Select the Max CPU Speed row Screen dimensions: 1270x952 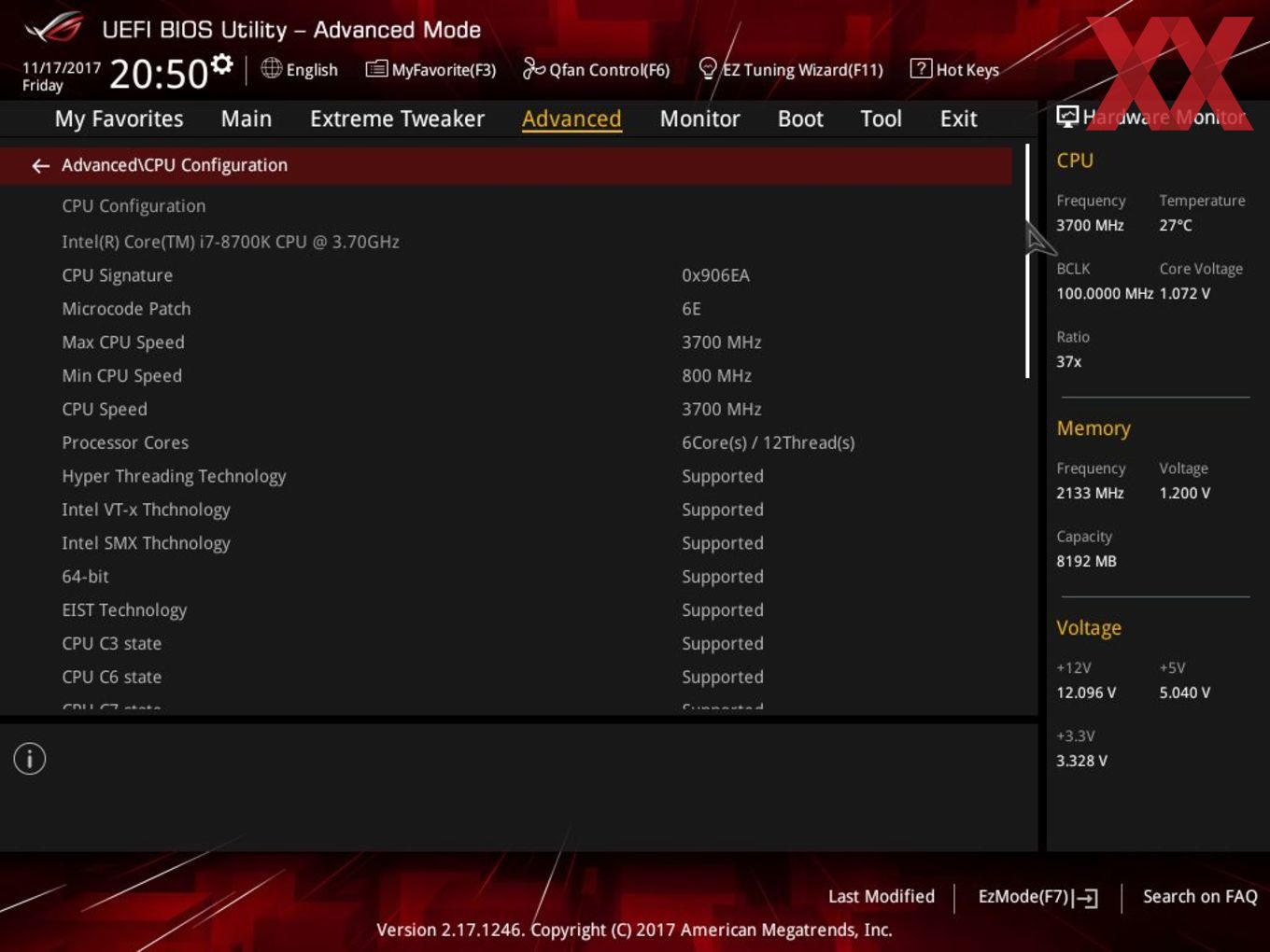pyautogui.click(x=505, y=343)
